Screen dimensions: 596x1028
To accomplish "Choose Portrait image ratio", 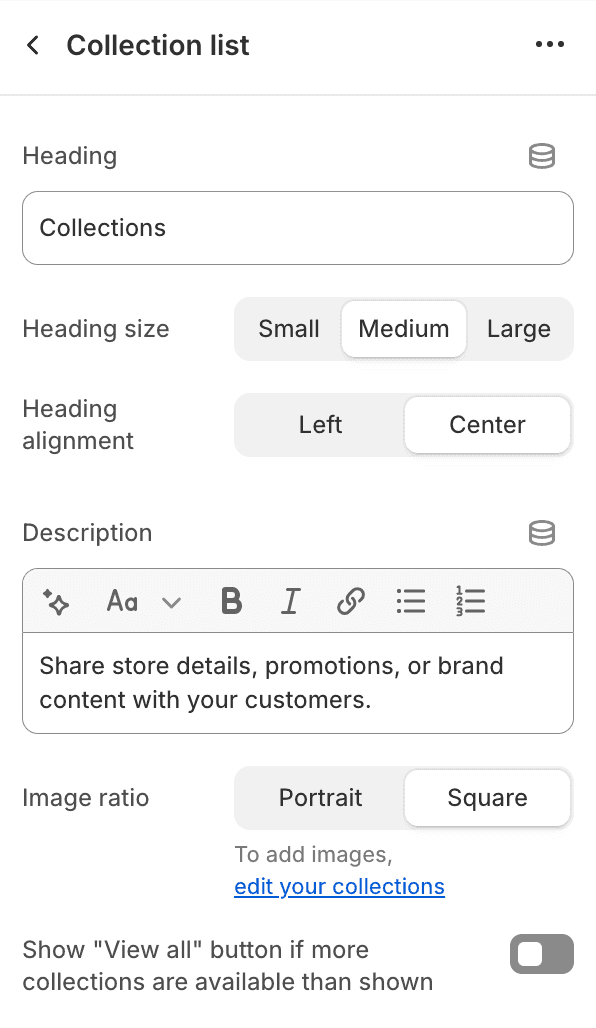I will (x=320, y=798).
